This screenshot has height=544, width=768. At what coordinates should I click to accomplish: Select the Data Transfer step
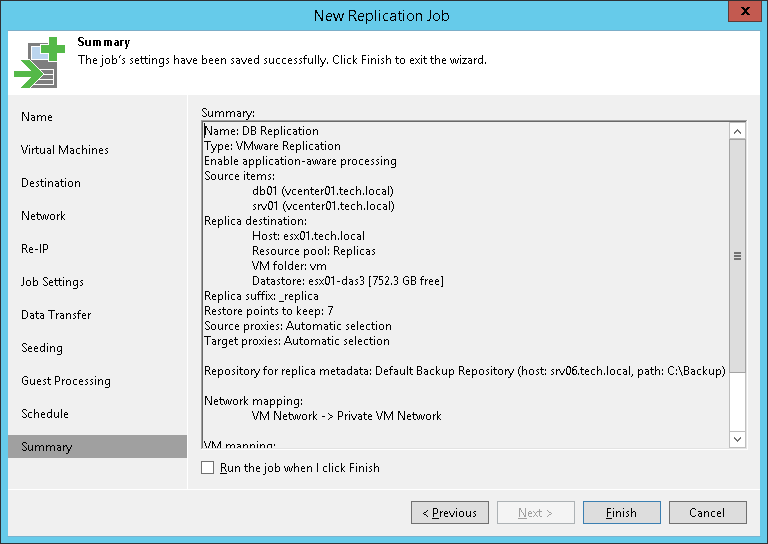click(56, 315)
